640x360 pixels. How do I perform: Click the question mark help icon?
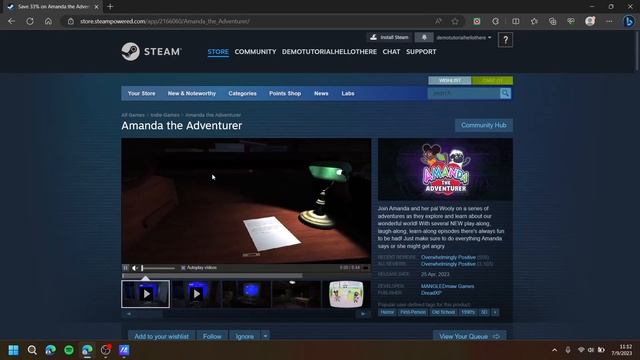505,40
